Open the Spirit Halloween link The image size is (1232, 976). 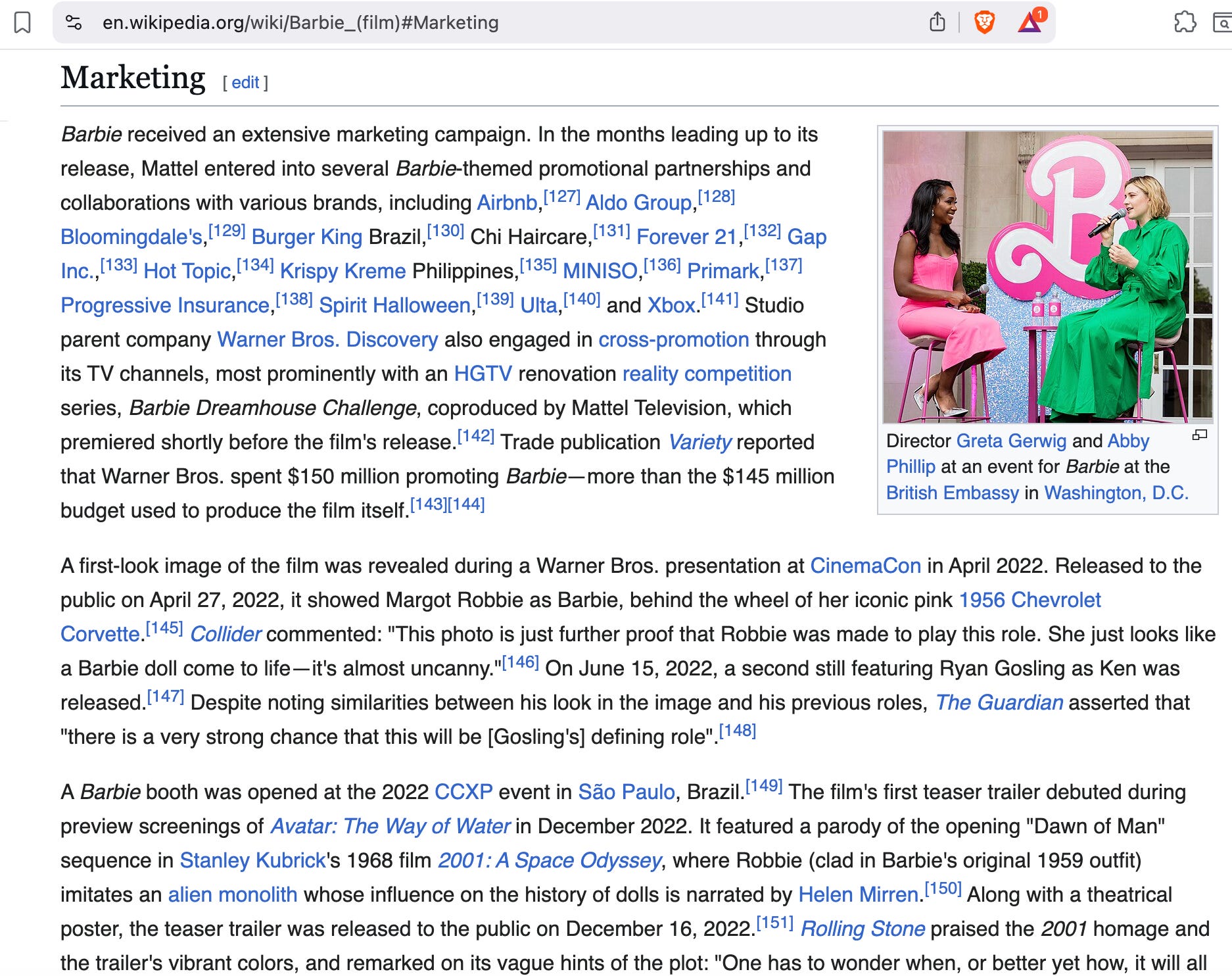tap(394, 305)
